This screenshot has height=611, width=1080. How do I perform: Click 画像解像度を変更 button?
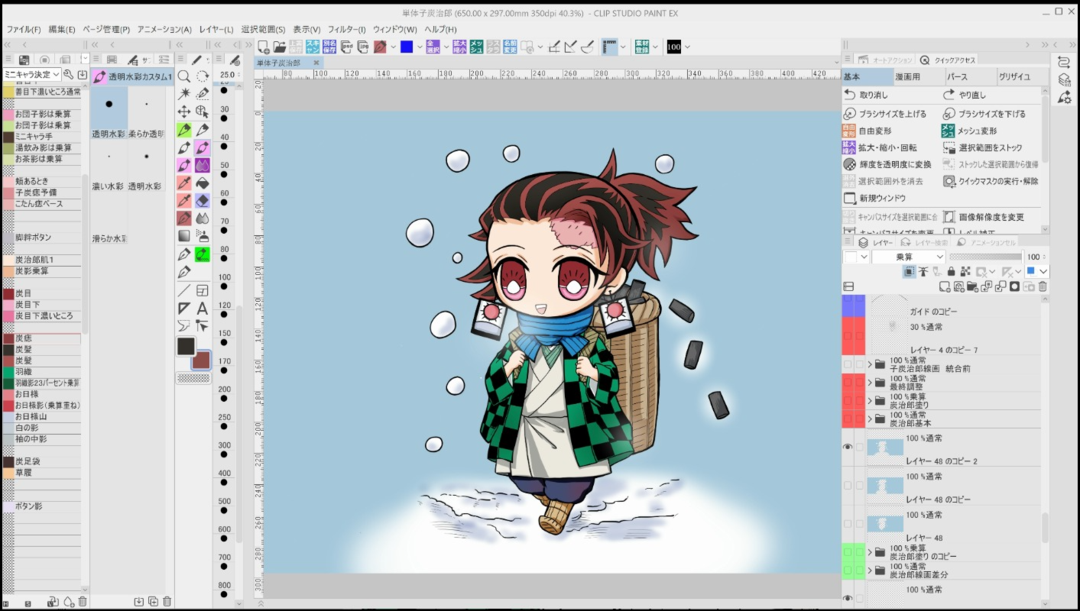(x=984, y=217)
